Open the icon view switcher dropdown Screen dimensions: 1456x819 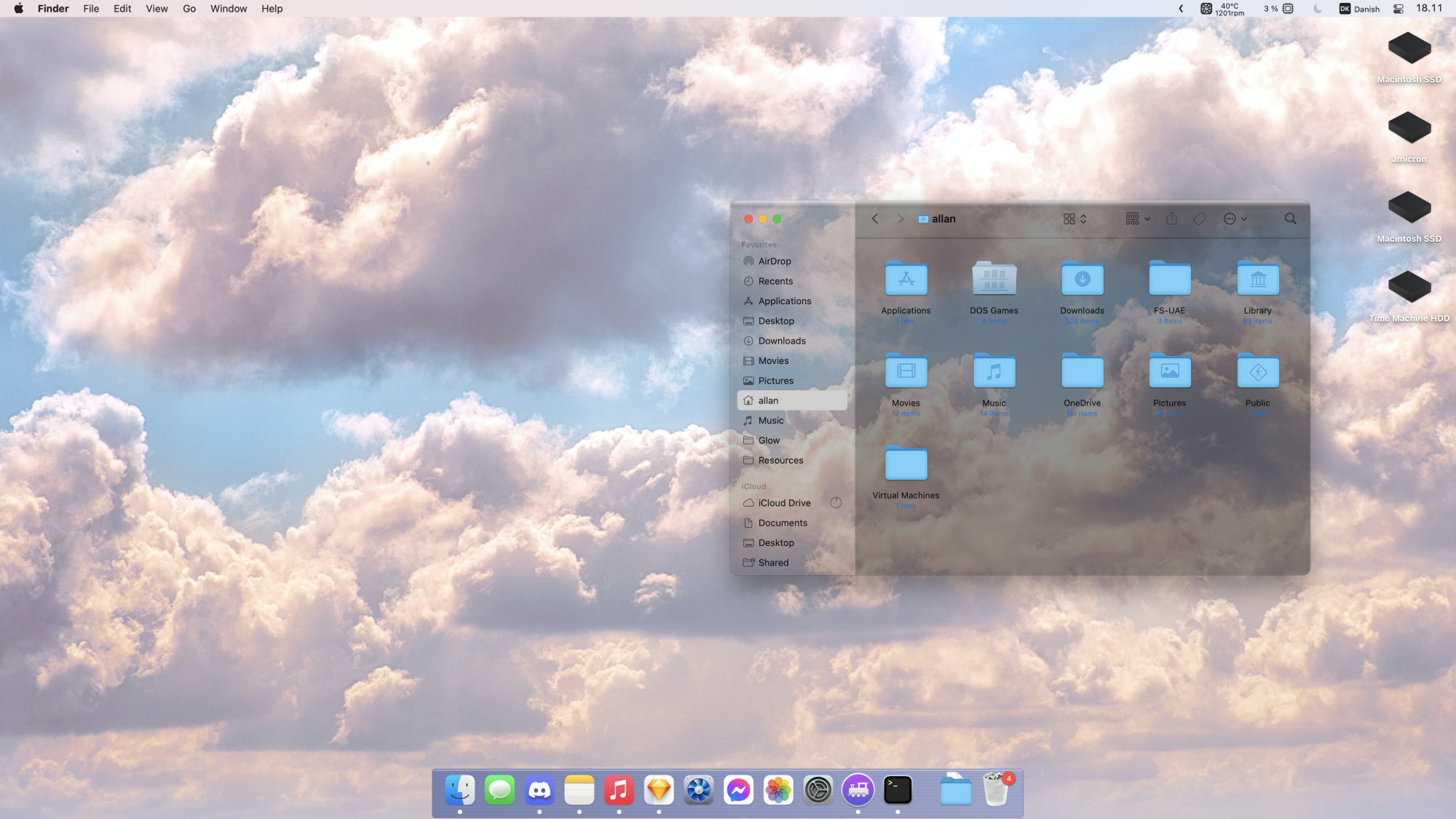[x=1075, y=218]
